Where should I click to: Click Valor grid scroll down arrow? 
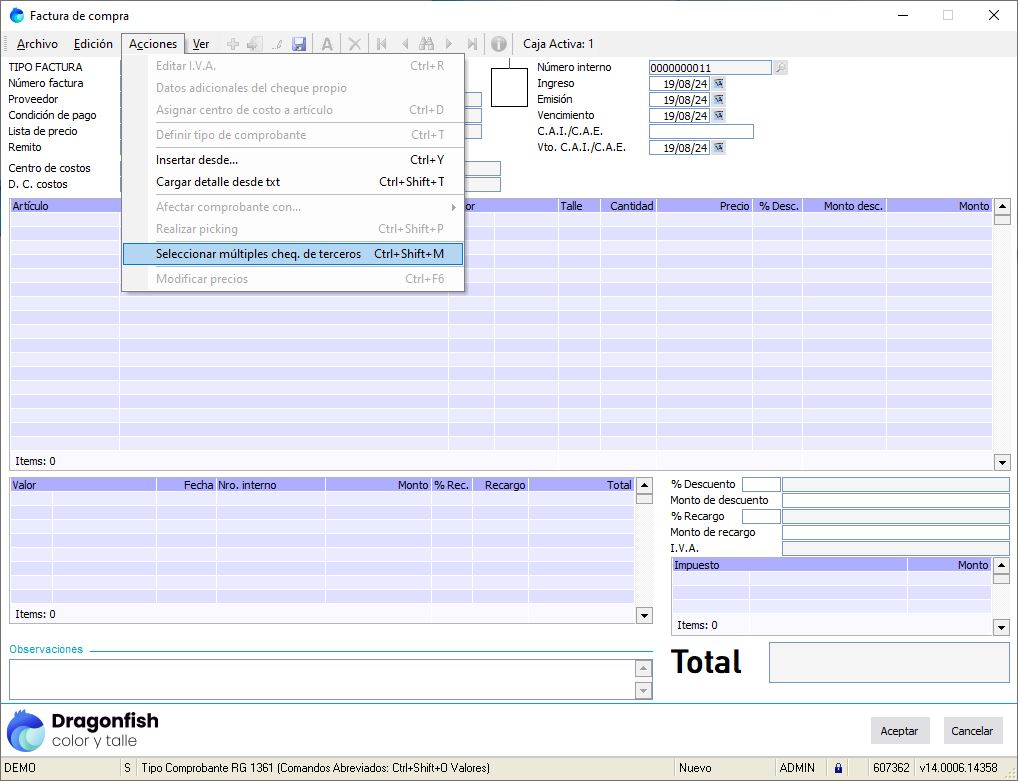[x=644, y=615]
